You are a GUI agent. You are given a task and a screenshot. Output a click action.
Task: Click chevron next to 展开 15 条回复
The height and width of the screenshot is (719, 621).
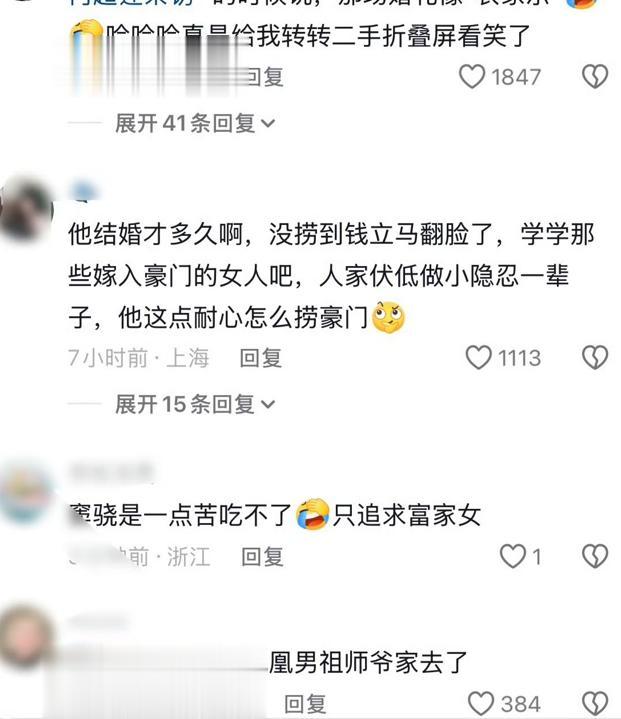[x=268, y=405]
